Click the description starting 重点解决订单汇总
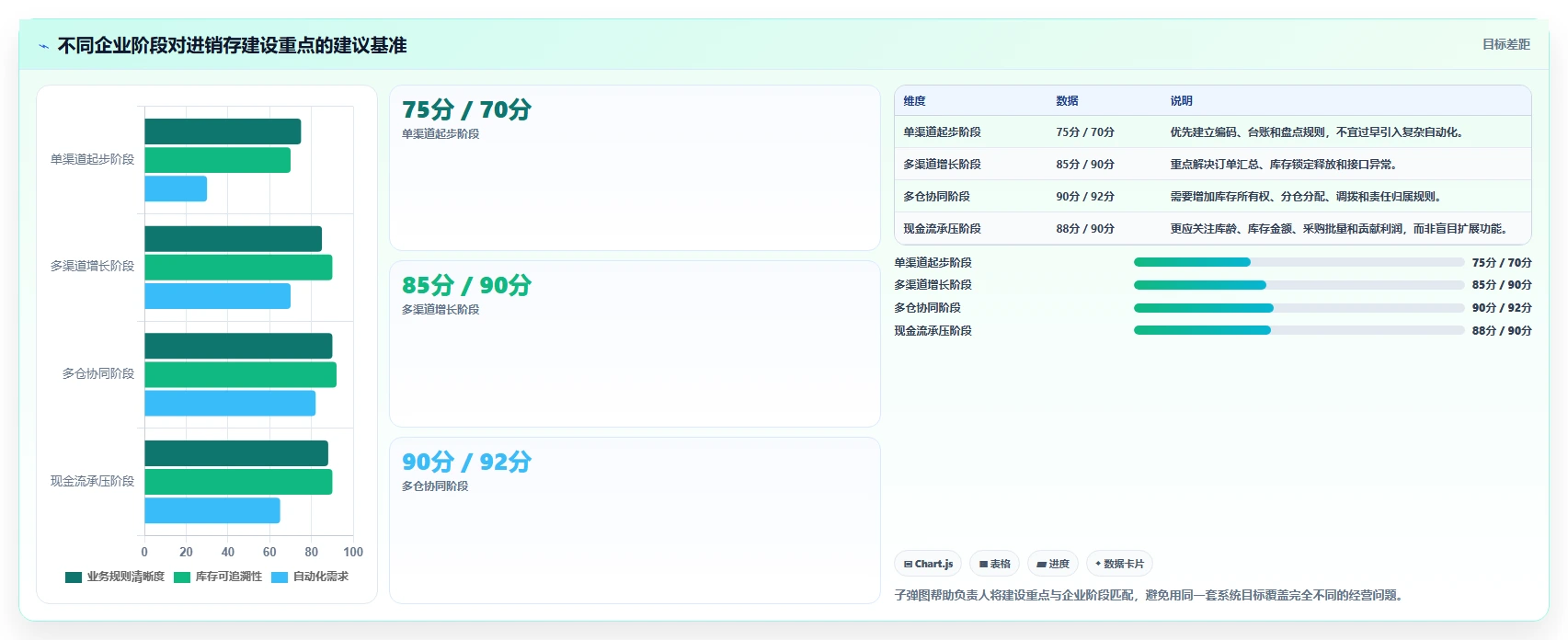Image resolution: width=1568 pixels, height=640 pixels. pyautogui.click(x=1285, y=165)
